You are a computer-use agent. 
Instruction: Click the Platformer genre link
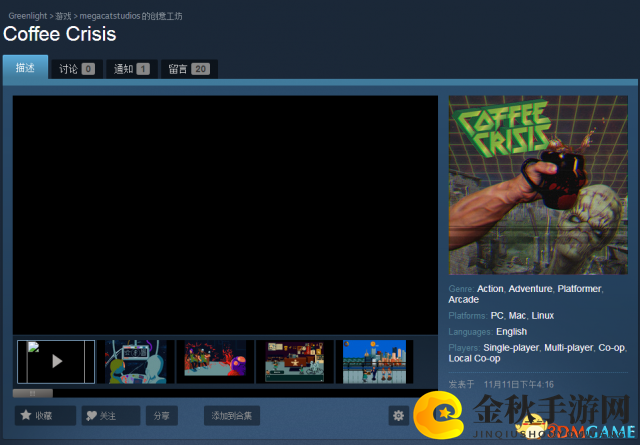(x=579, y=289)
